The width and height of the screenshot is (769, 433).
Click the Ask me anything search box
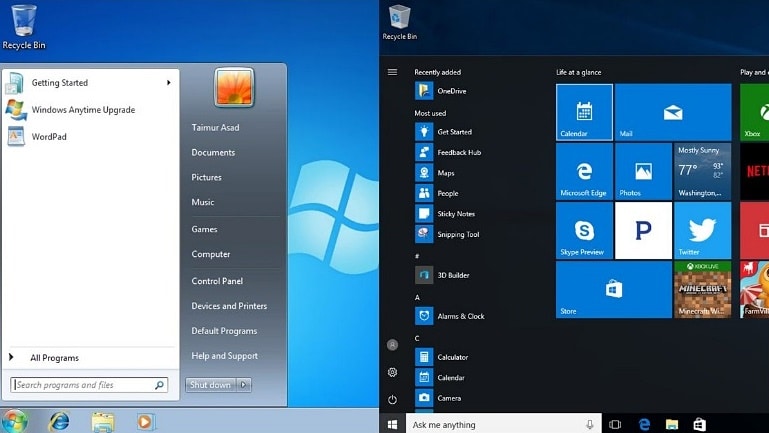(503, 425)
